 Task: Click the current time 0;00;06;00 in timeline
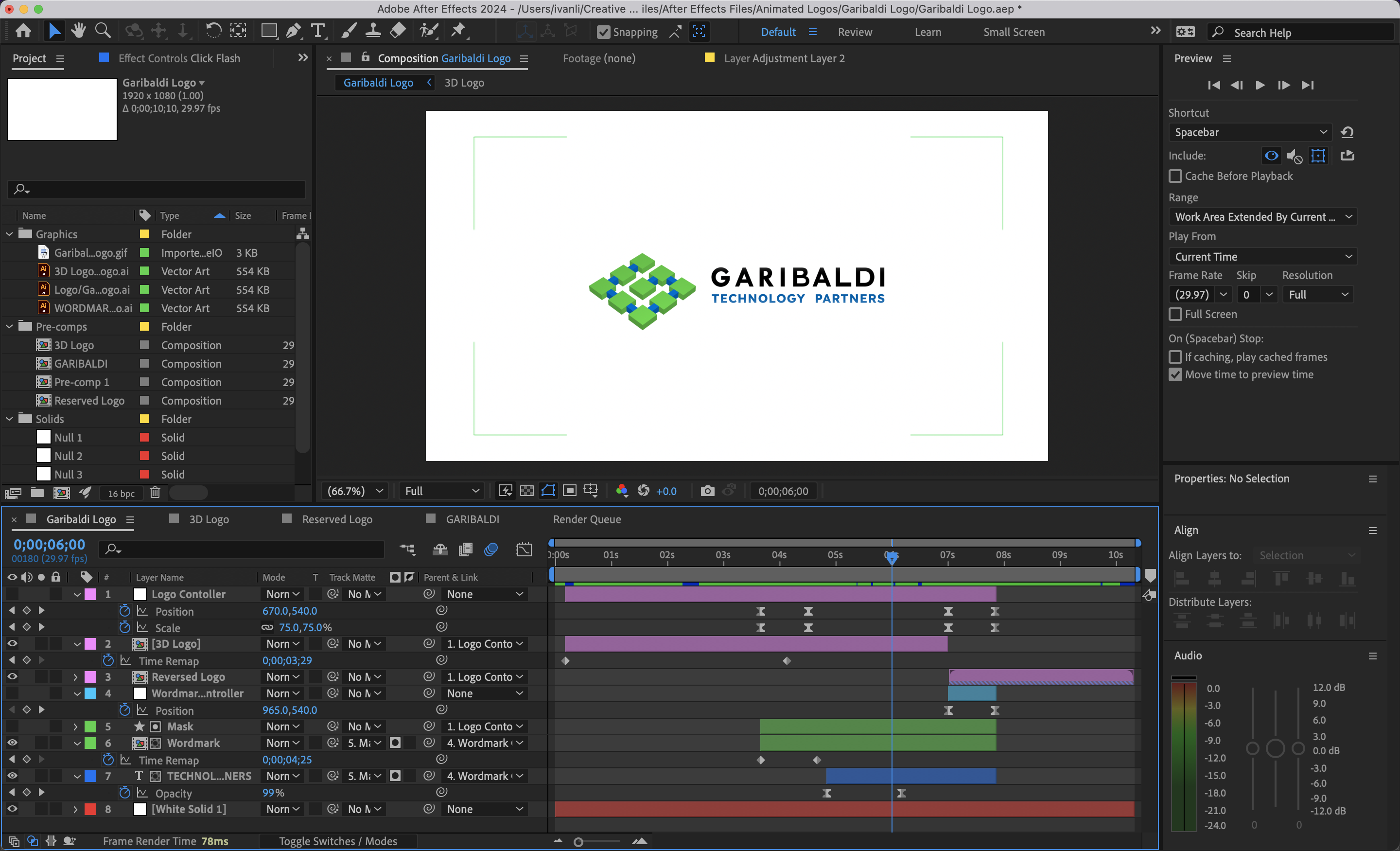point(50,545)
